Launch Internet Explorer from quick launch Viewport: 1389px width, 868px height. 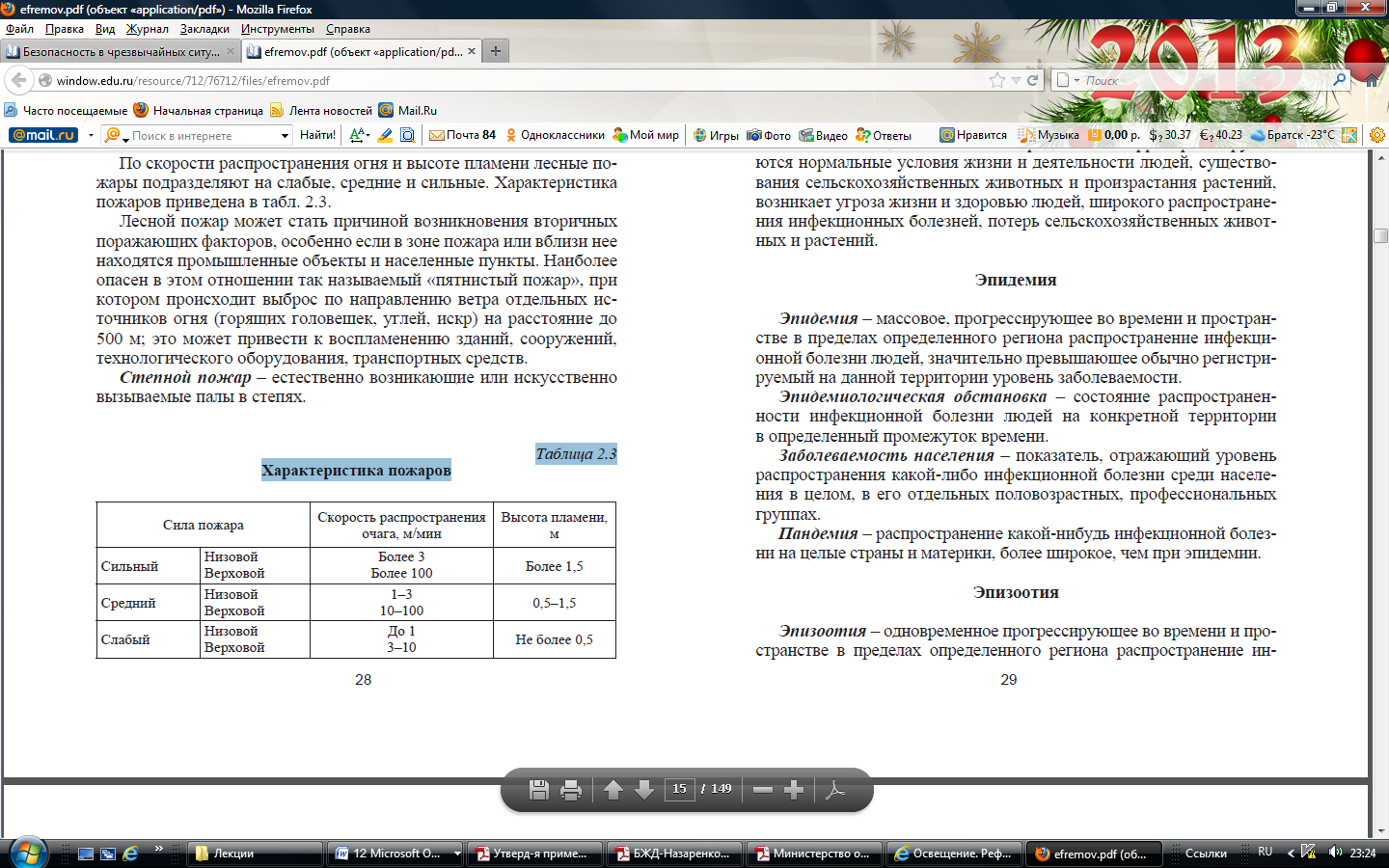click(130, 854)
